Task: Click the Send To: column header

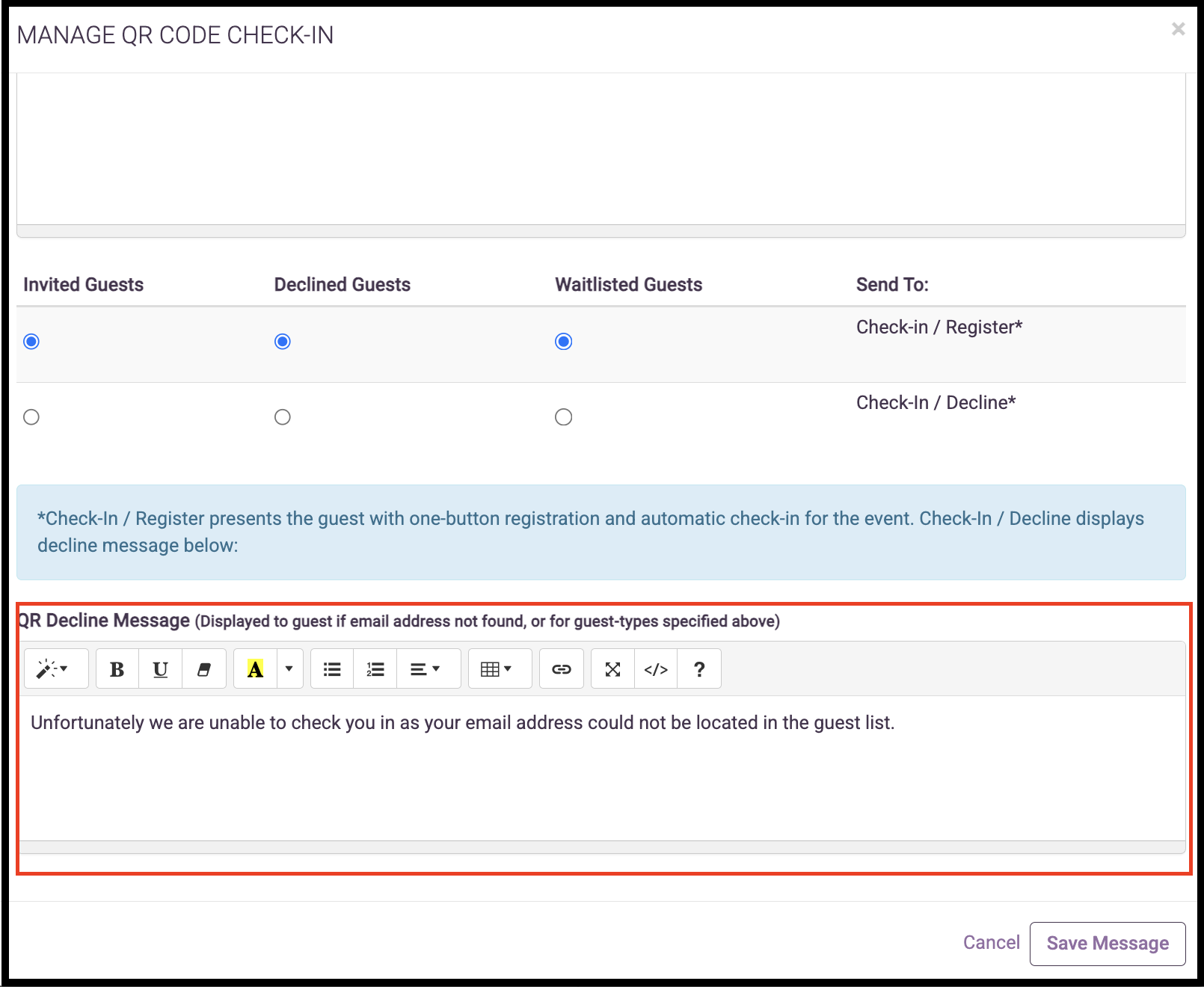Action: pyautogui.click(x=892, y=285)
